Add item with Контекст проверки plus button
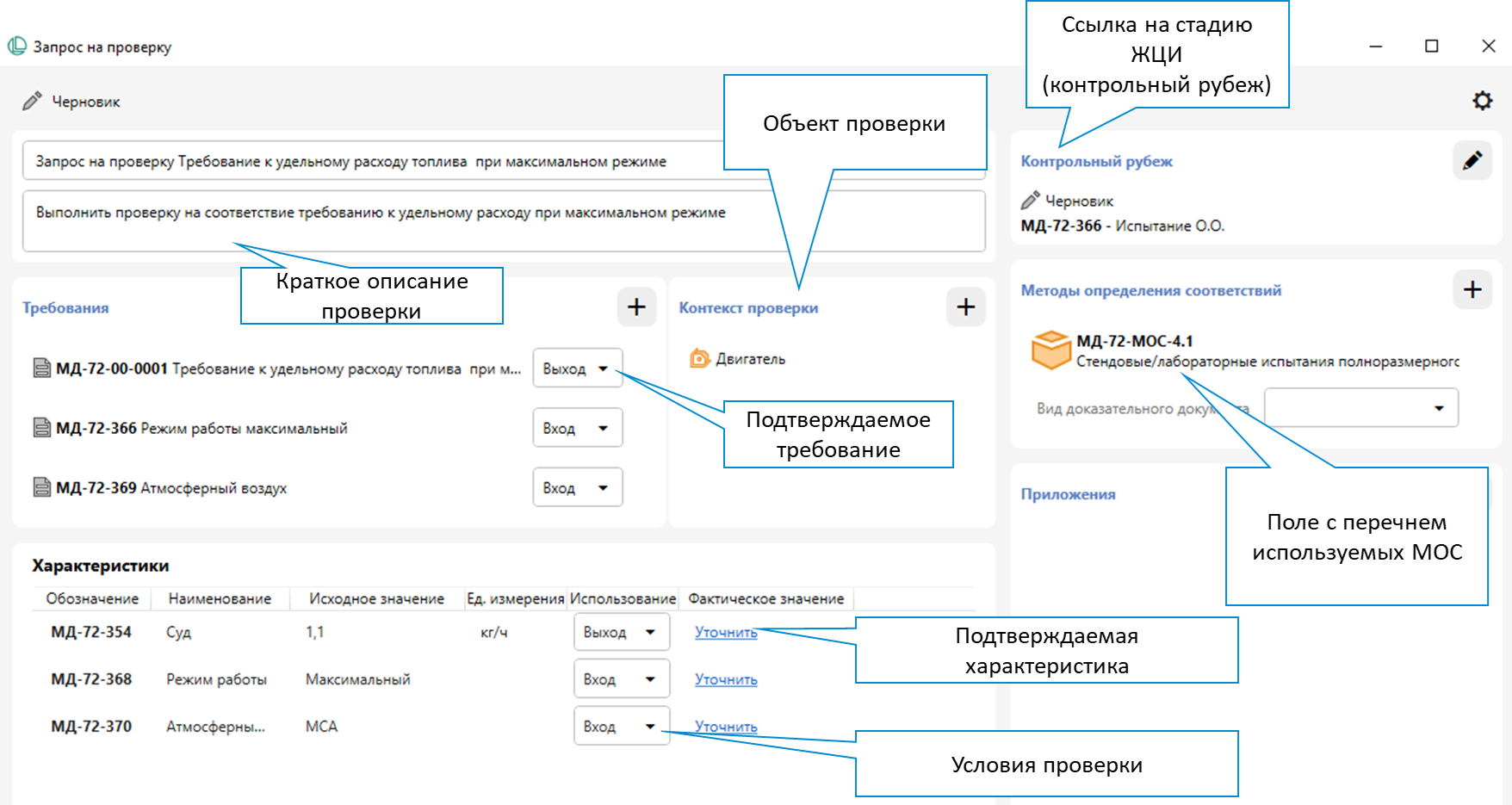 [x=965, y=307]
